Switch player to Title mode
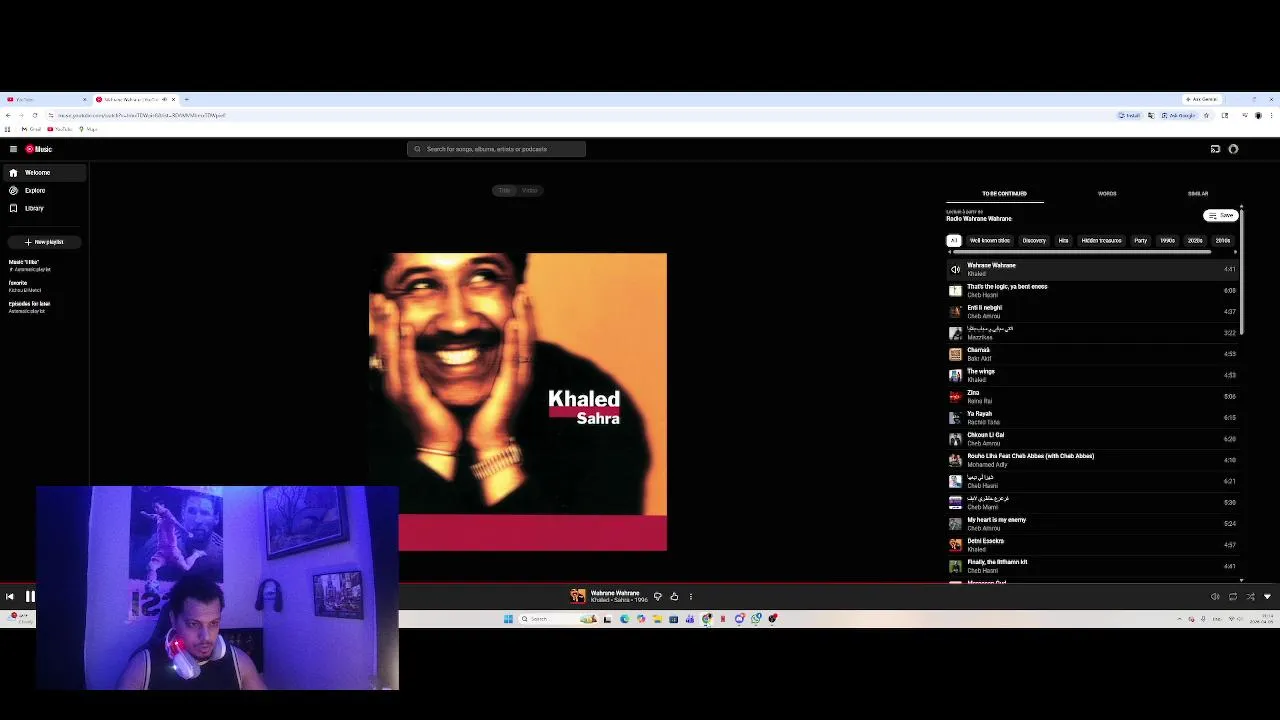Viewport: 1280px width, 720px height. tap(505, 190)
